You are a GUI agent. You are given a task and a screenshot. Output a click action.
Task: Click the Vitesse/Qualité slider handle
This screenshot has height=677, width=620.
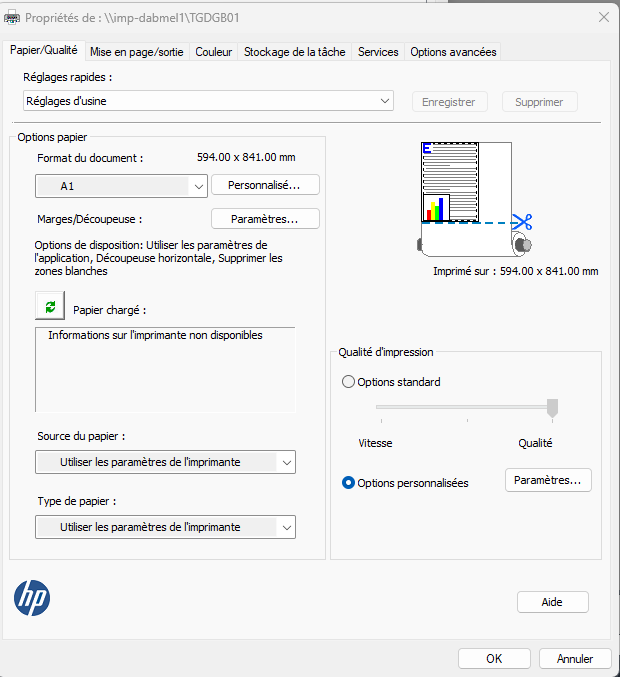coord(551,407)
